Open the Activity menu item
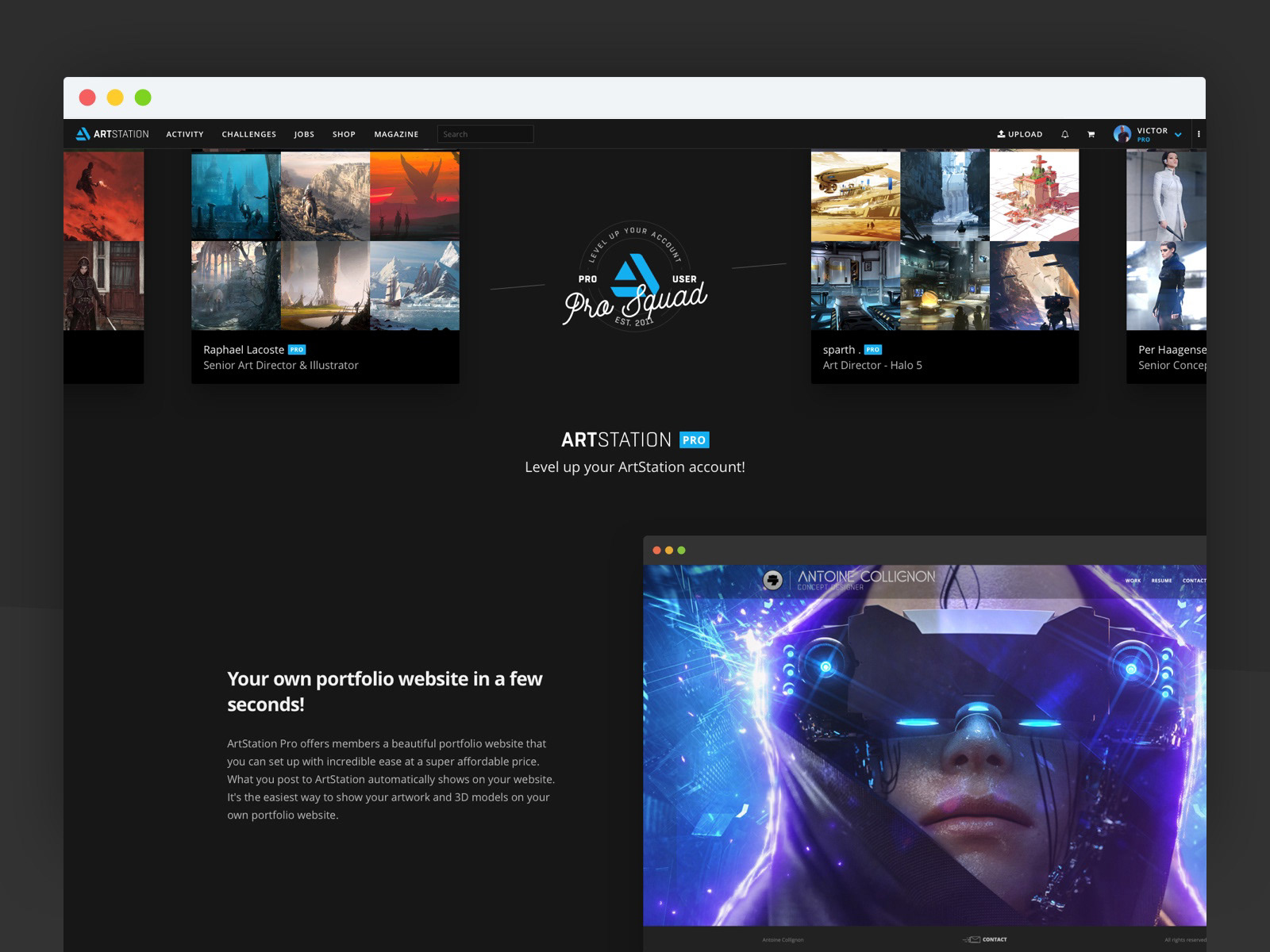1270x952 pixels. (x=185, y=134)
